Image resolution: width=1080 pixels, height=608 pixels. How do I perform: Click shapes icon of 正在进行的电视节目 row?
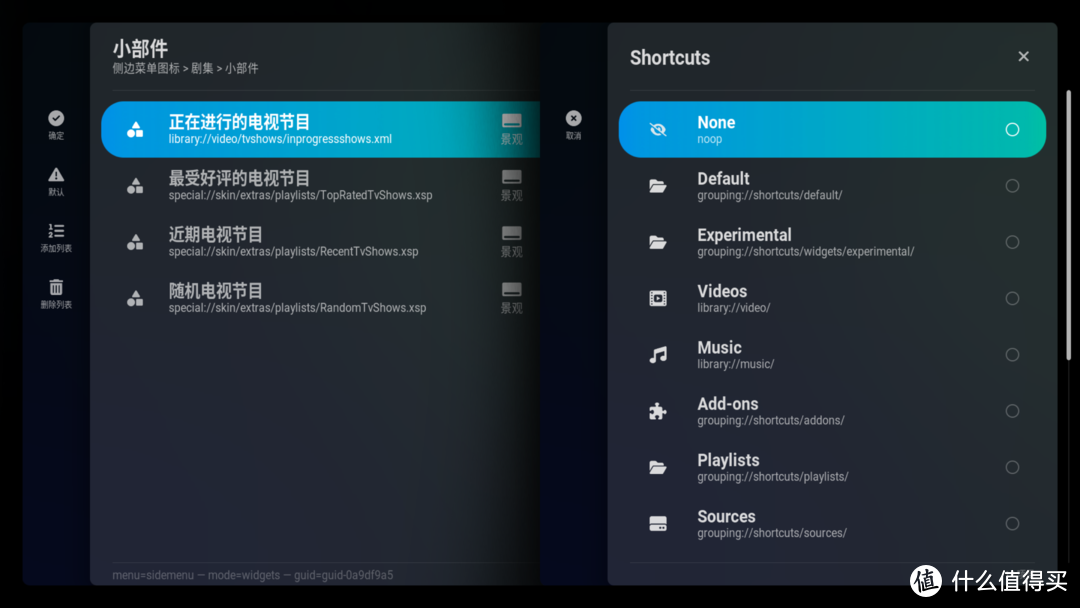(x=135, y=129)
